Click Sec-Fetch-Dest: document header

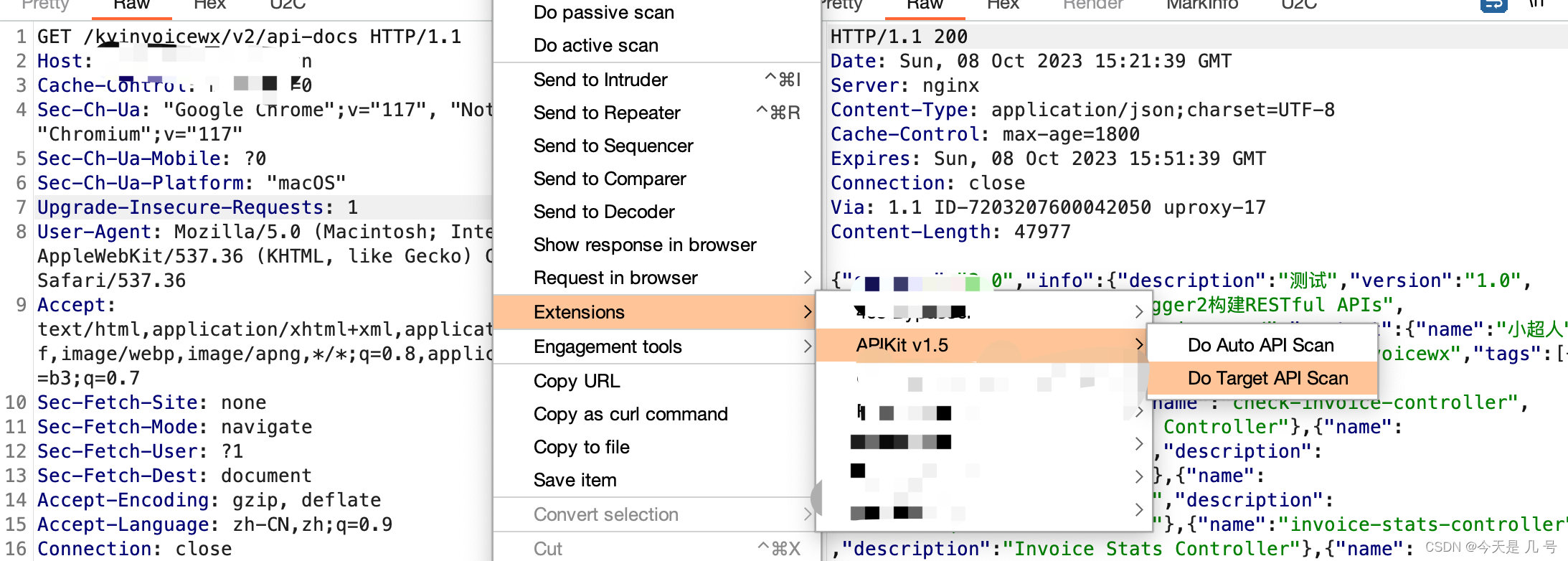[175, 476]
